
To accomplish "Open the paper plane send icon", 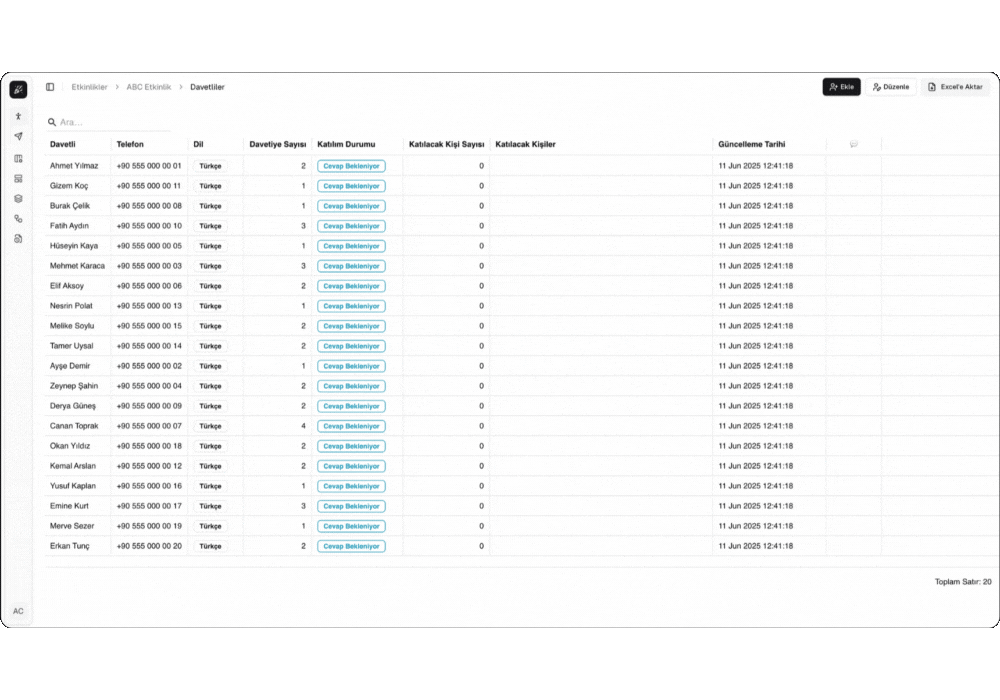I will tap(18, 136).
